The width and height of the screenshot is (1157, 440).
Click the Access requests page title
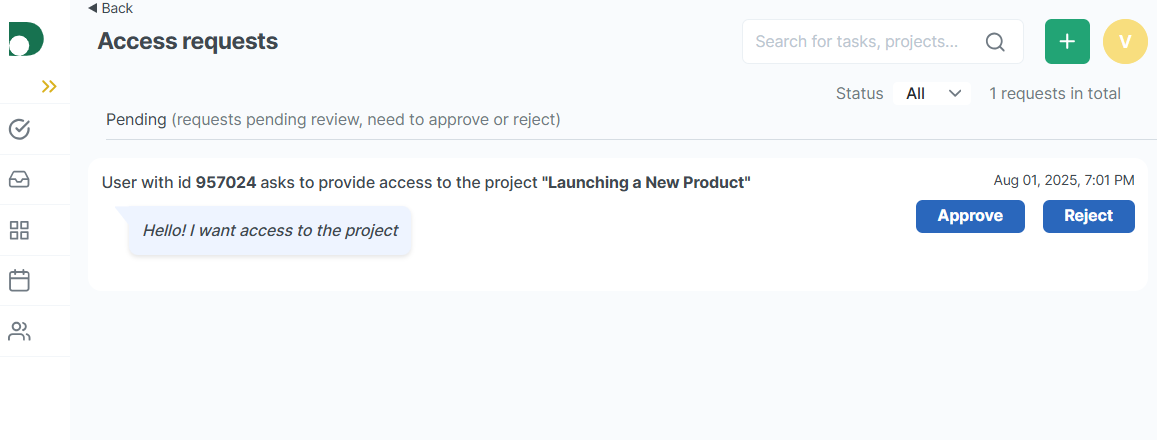tap(188, 42)
